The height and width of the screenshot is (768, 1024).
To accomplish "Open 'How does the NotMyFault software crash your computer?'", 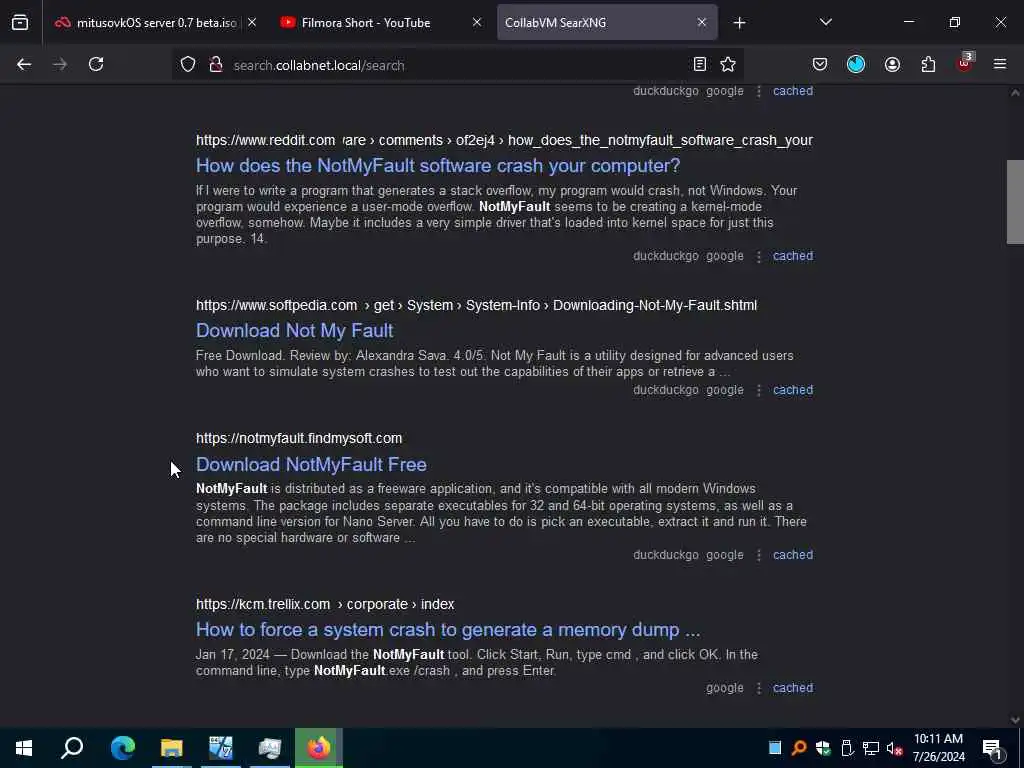I will (x=438, y=166).
